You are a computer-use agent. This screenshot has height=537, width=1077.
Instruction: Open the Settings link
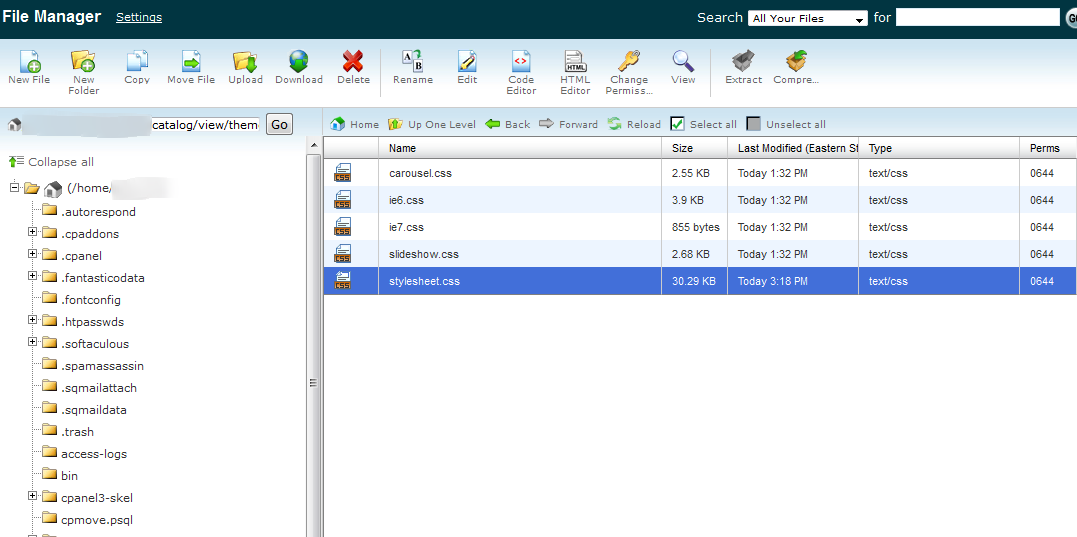click(138, 17)
